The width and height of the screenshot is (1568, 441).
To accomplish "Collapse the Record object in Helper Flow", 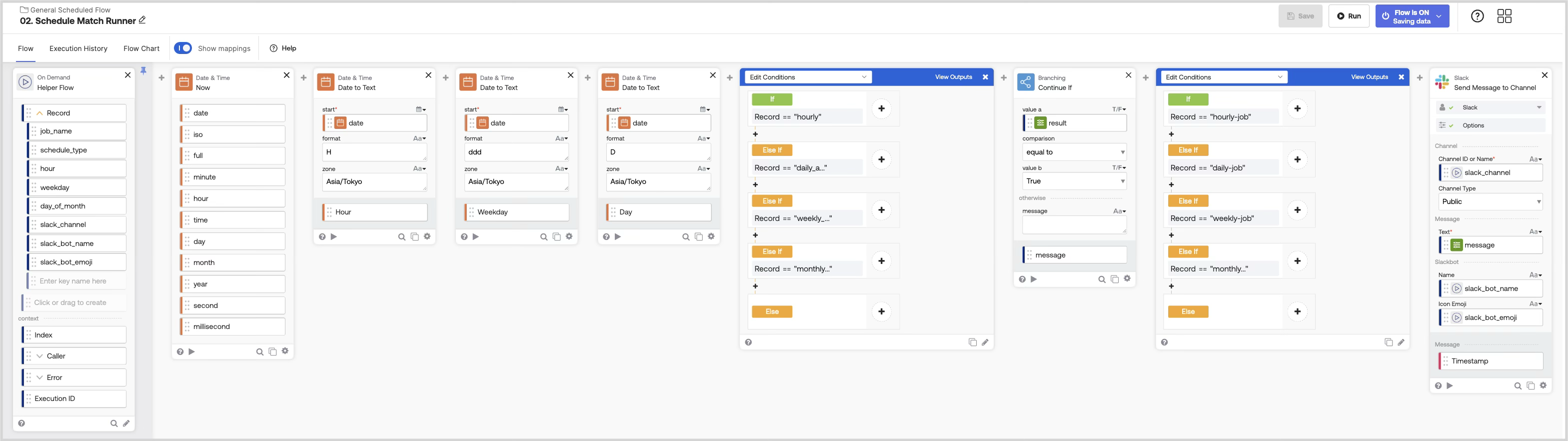I will tap(40, 113).
